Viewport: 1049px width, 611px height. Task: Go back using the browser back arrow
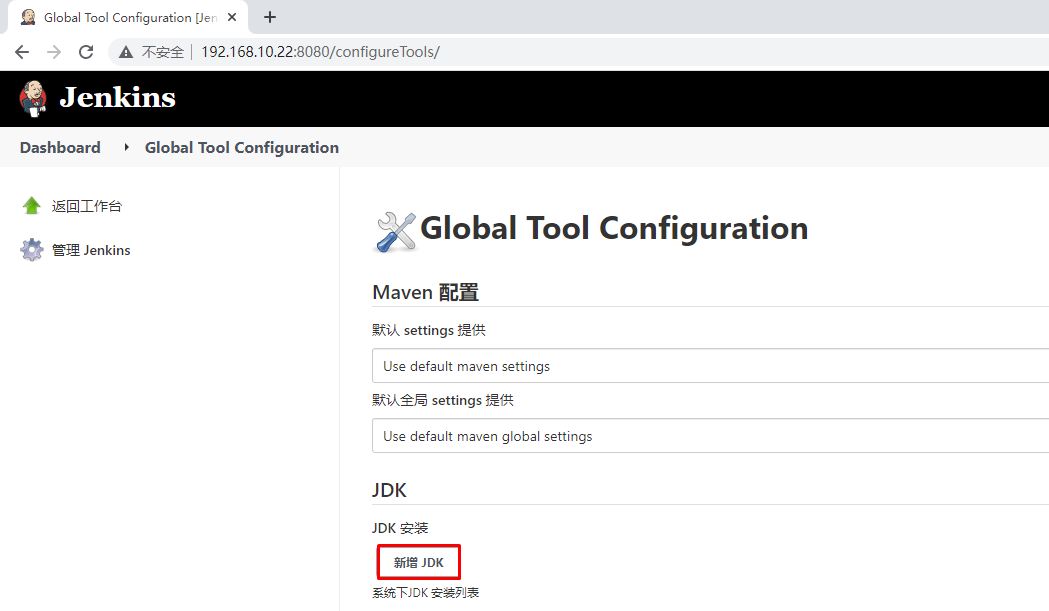22,52
